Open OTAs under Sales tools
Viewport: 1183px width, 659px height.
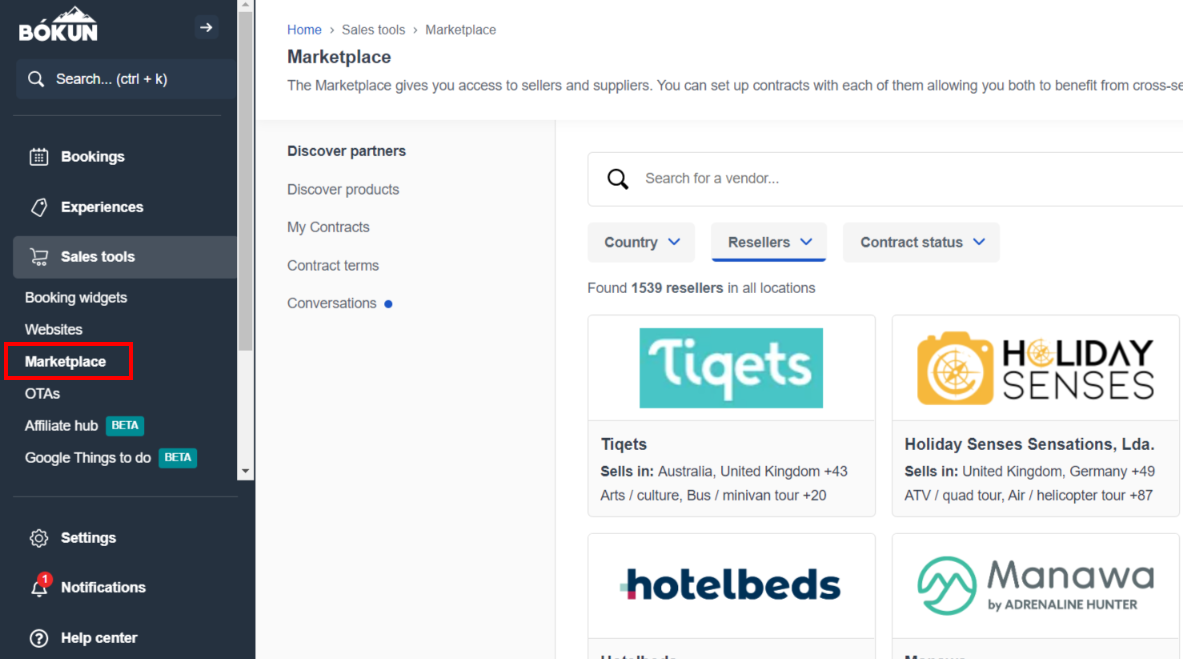pos(42,393)
